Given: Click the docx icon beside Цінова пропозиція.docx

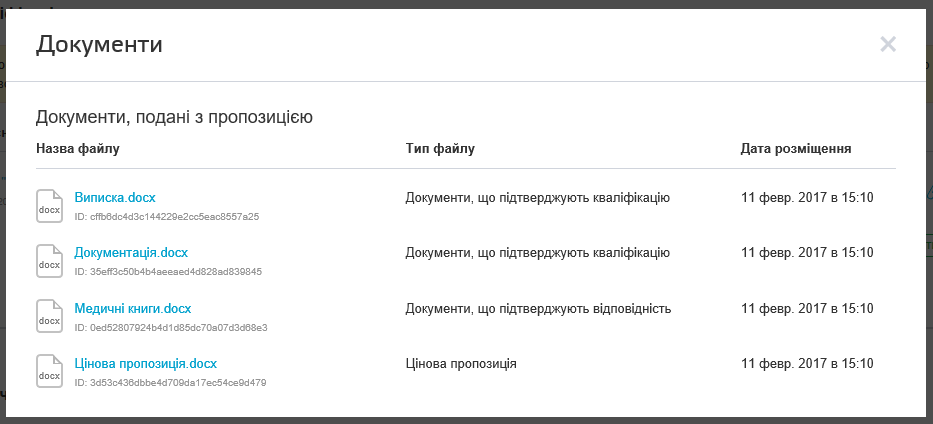Looking at the screenshot, I should (49, 370).
